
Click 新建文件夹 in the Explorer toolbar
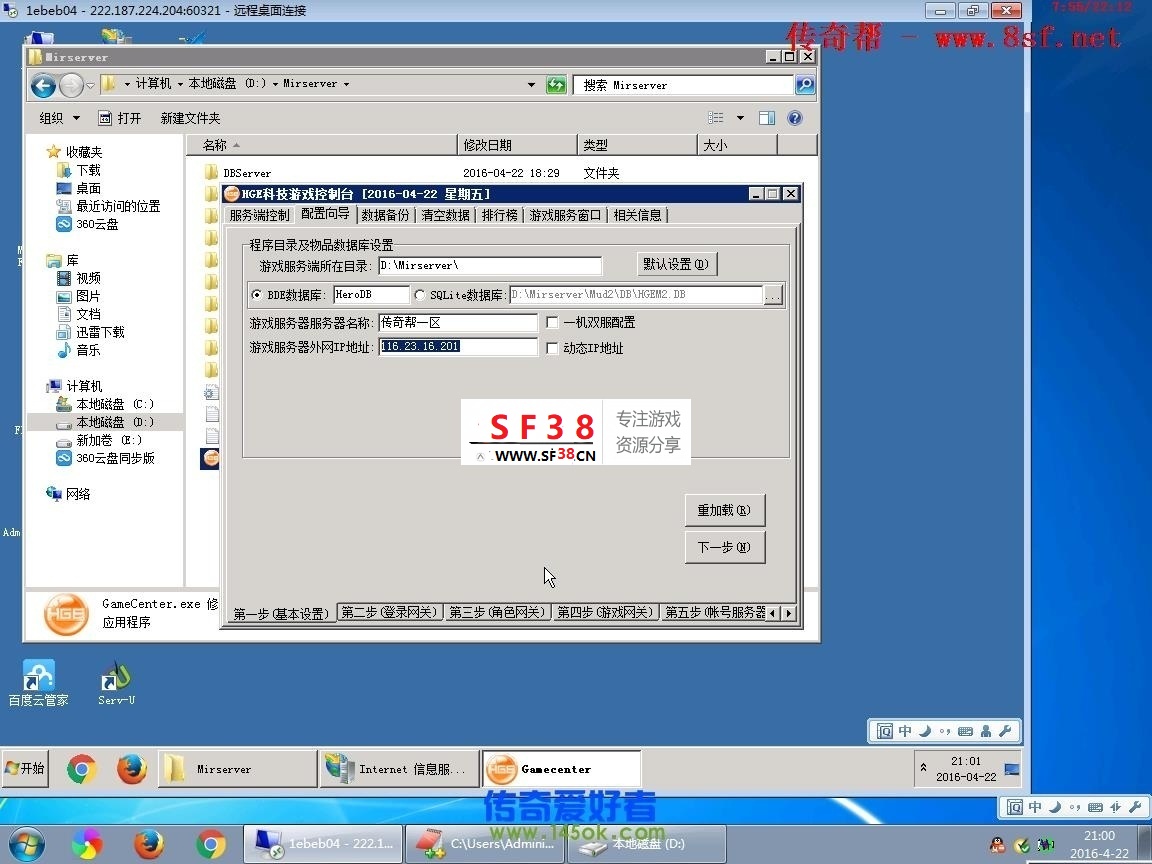[190, 118]
